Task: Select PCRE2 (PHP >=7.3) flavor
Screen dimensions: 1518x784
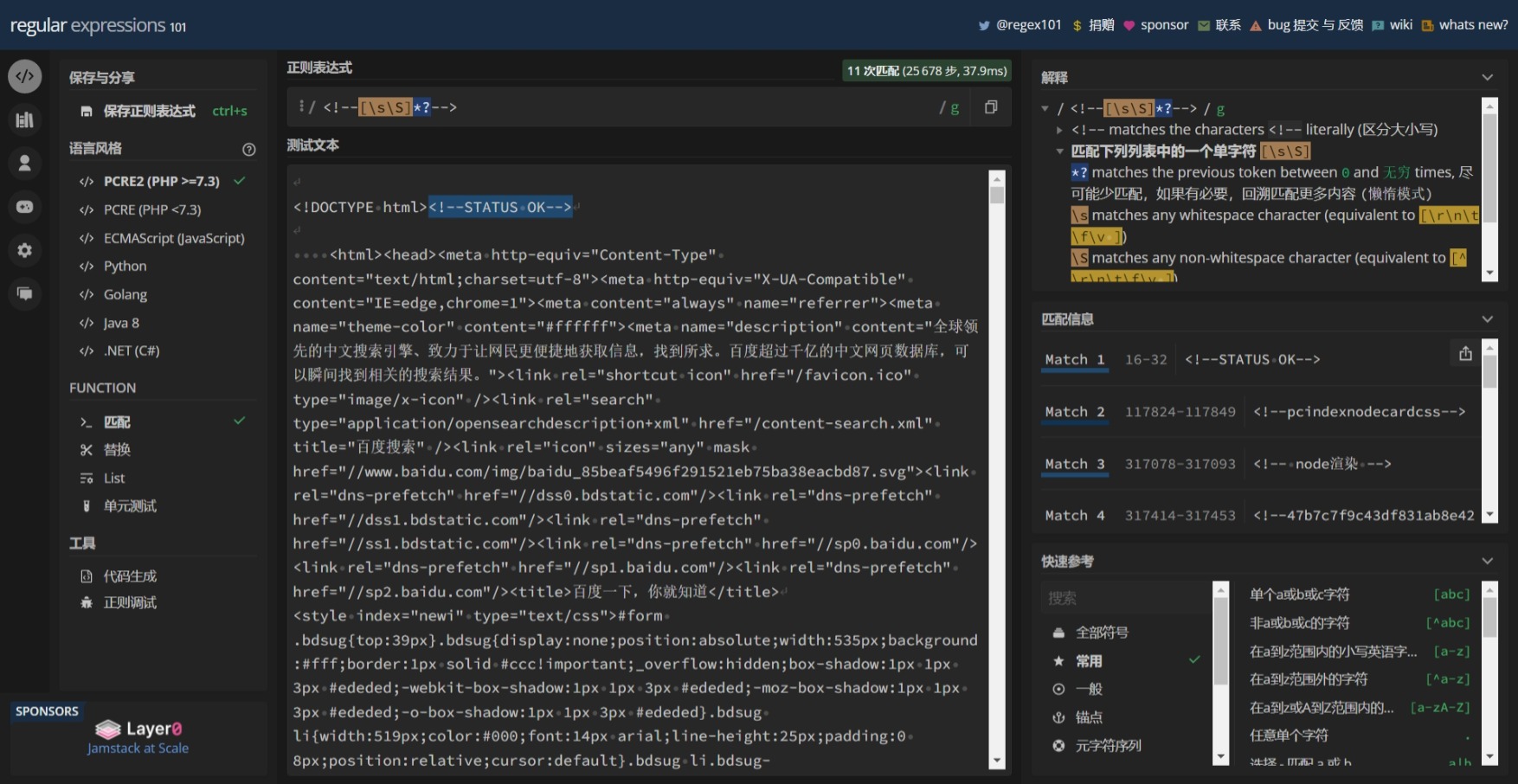Action: click(x=163, y=181)
